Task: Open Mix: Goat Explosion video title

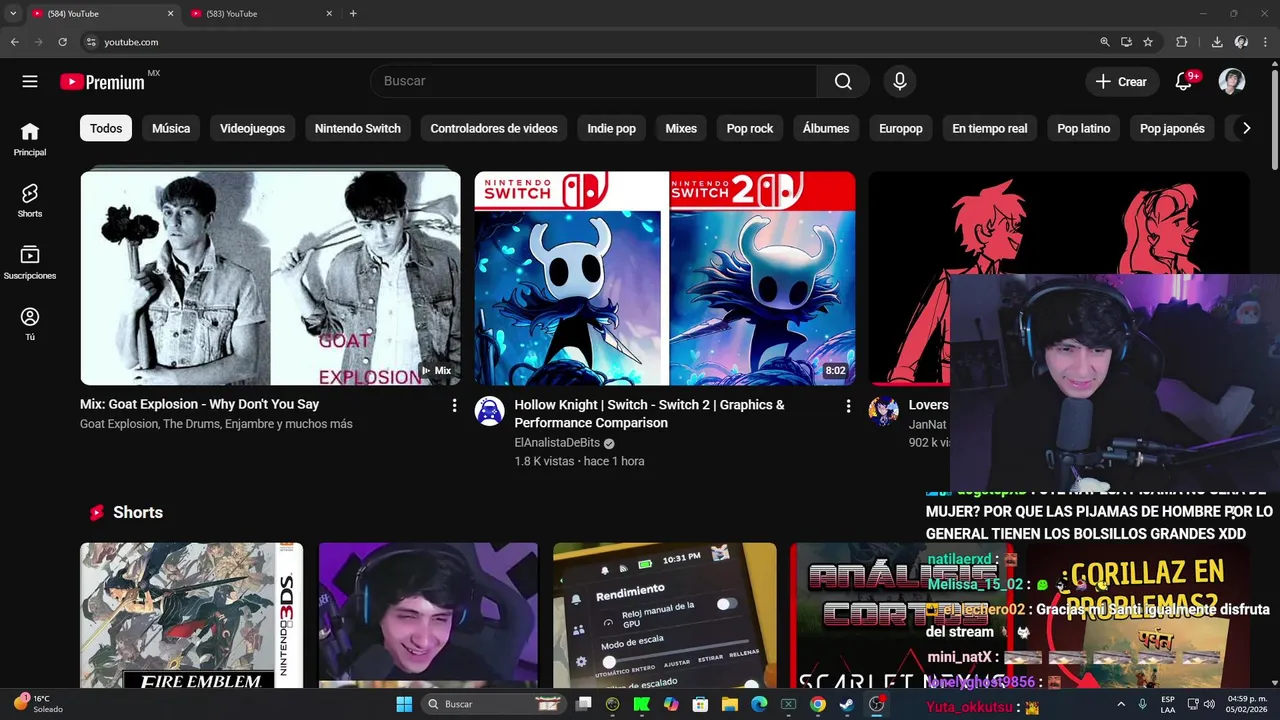Action: tap(199, 405)
